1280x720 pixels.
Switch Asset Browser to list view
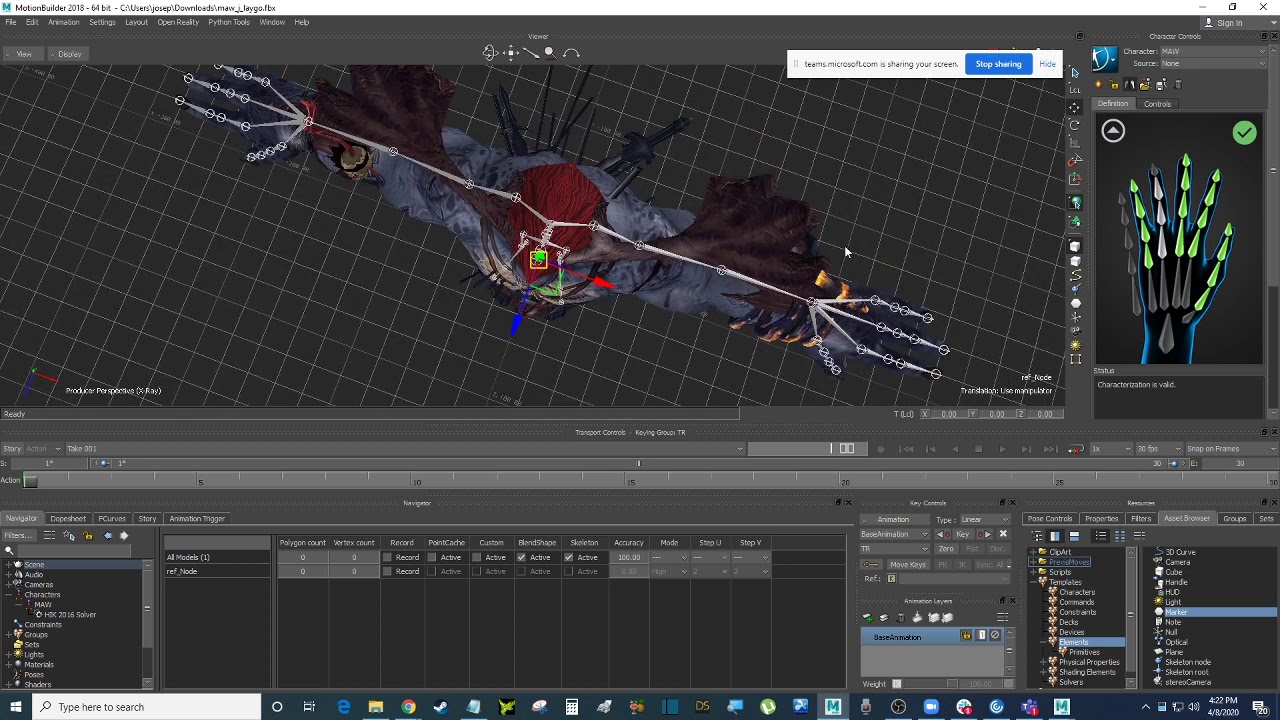click(1100, 535)
